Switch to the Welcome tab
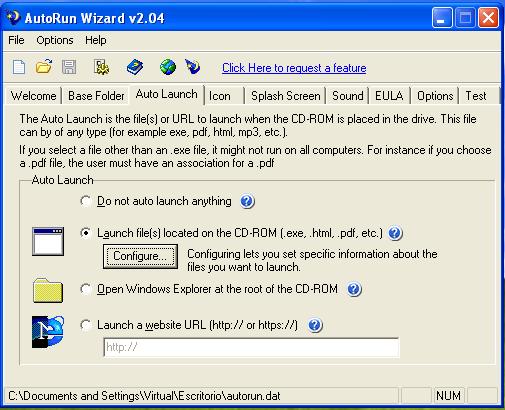The width and height of the screenshot is (505, 410). (x=33, y=96)
